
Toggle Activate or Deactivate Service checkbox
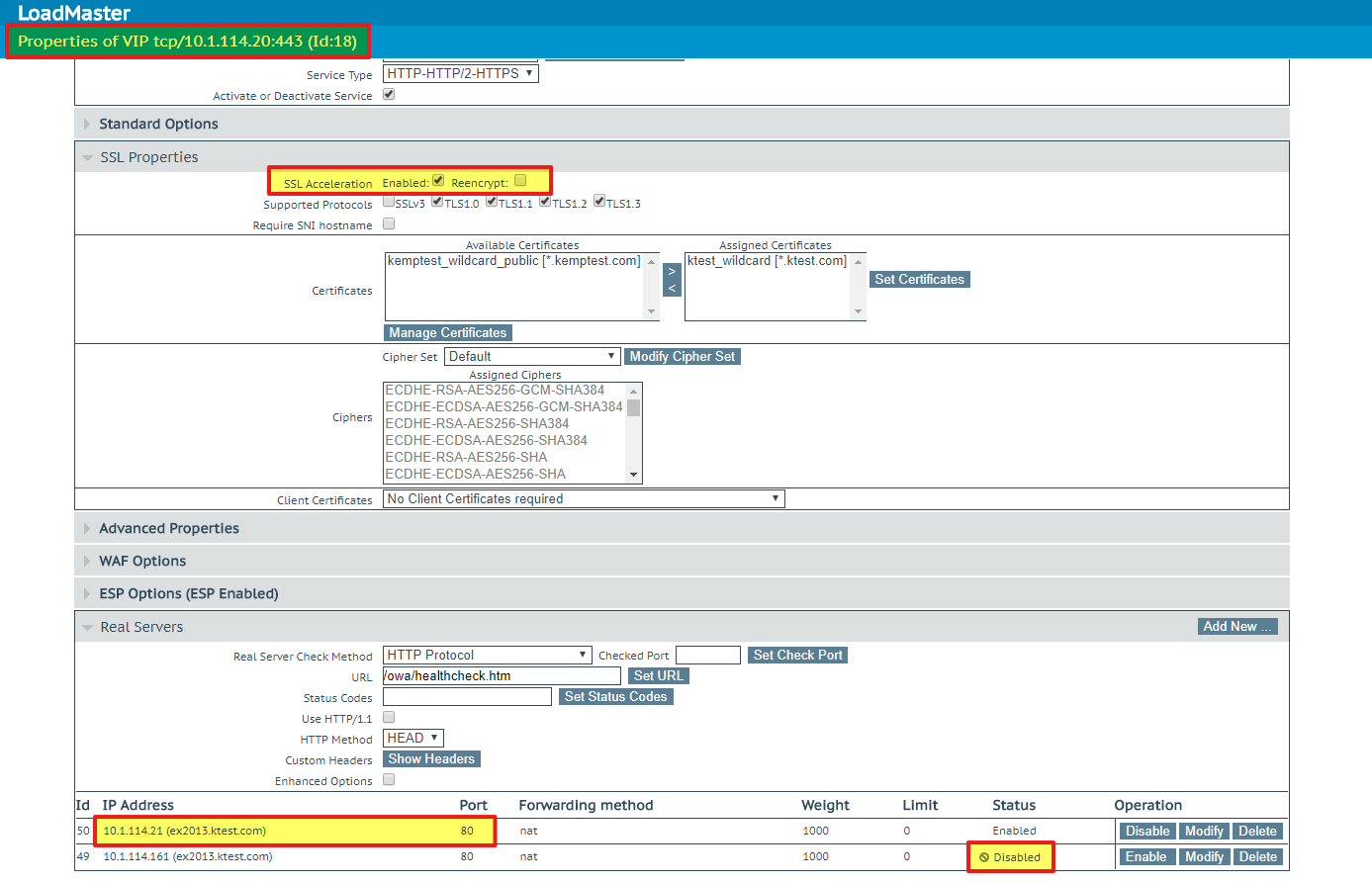point(389,95)
